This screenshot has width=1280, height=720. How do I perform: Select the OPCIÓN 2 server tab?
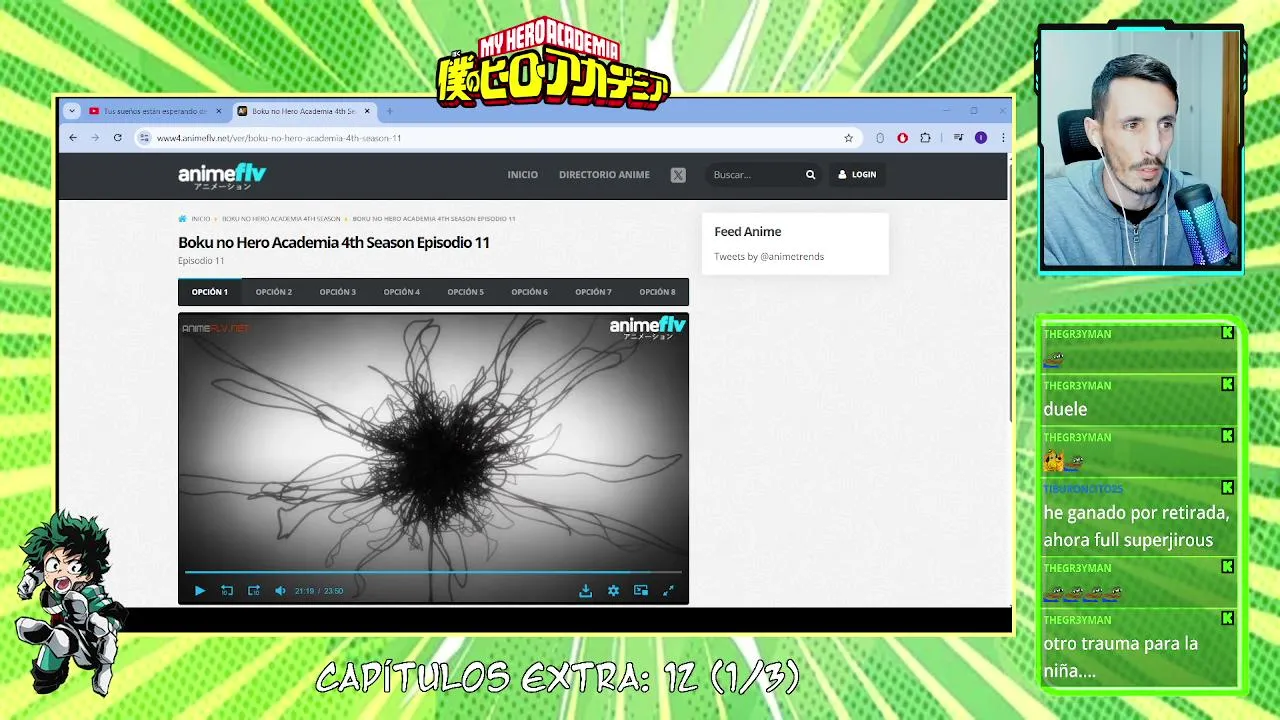[274, 292]
